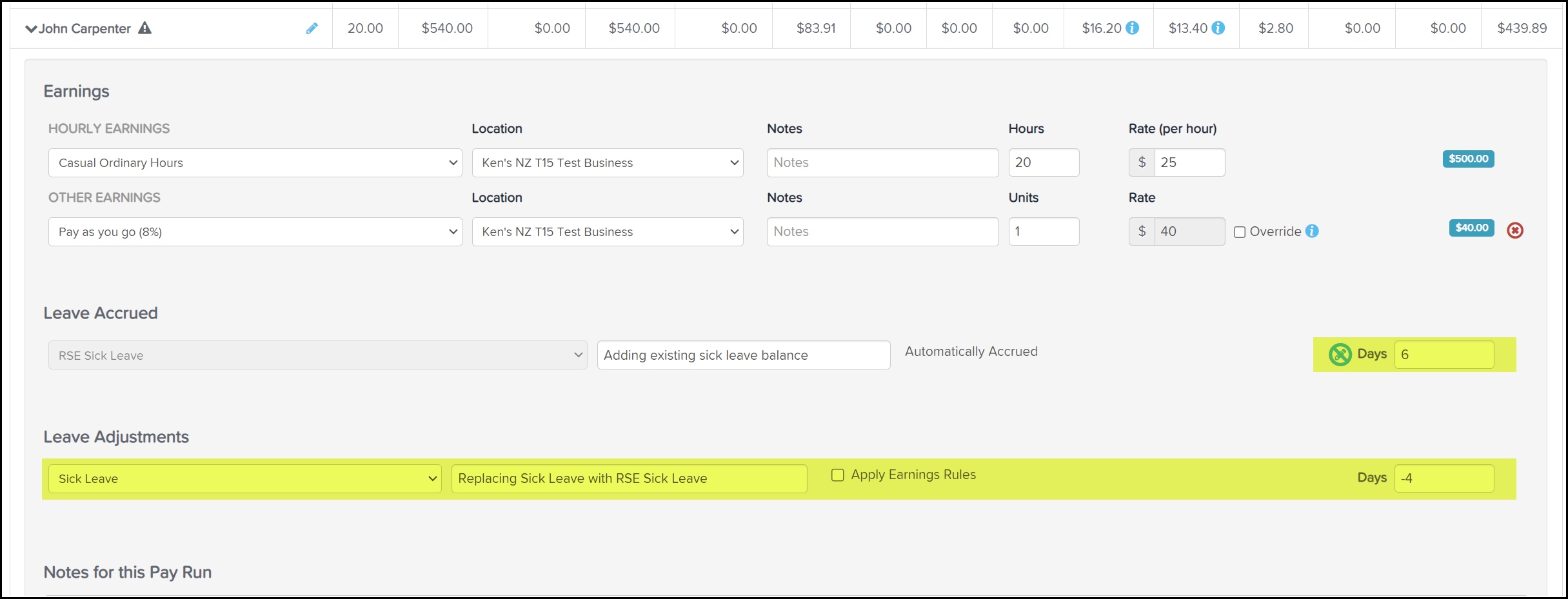The image size is (1568, 599).
Task: Click the info icon beside $13.40
Action: (x=1218, y=28)
